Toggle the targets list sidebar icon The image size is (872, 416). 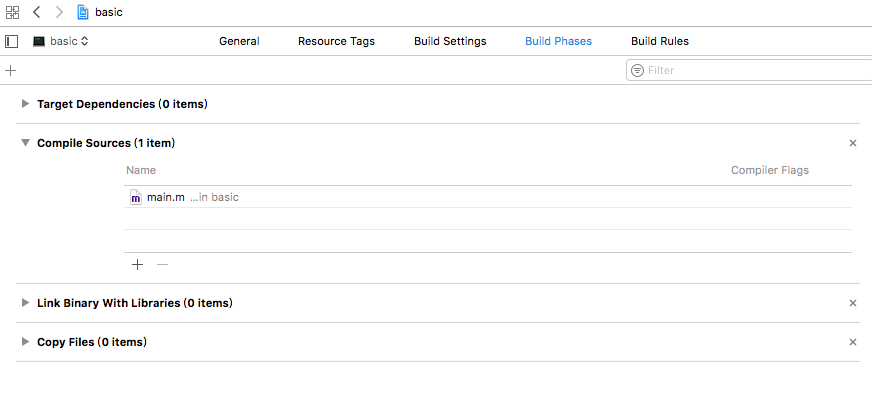click(12, 41)
